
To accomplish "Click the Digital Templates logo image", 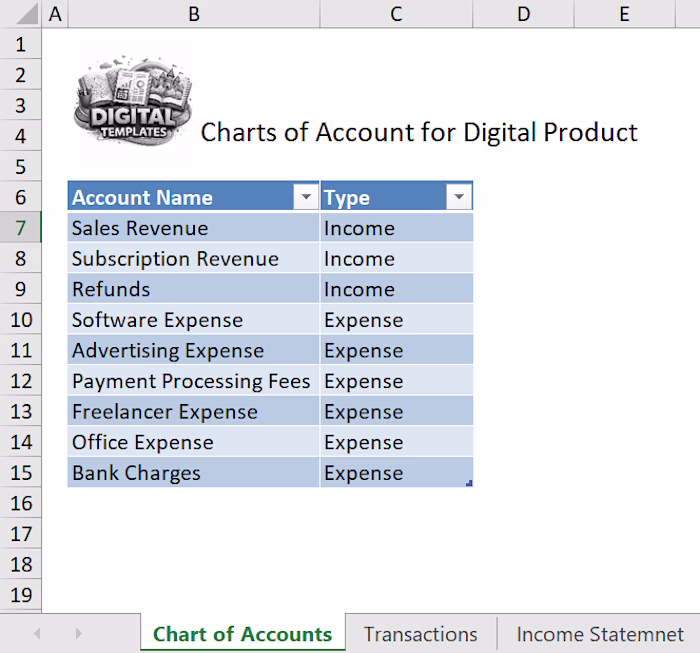I will (133, 101).
